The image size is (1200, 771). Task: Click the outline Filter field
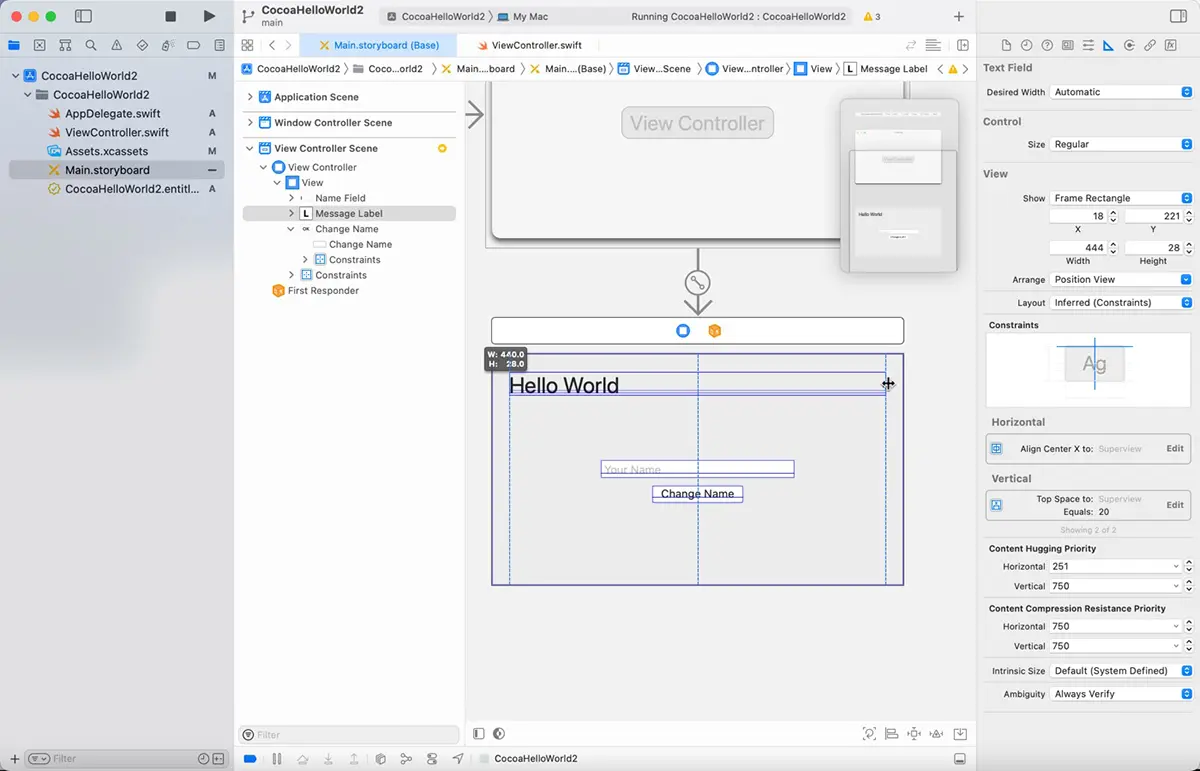pos(350,735)
